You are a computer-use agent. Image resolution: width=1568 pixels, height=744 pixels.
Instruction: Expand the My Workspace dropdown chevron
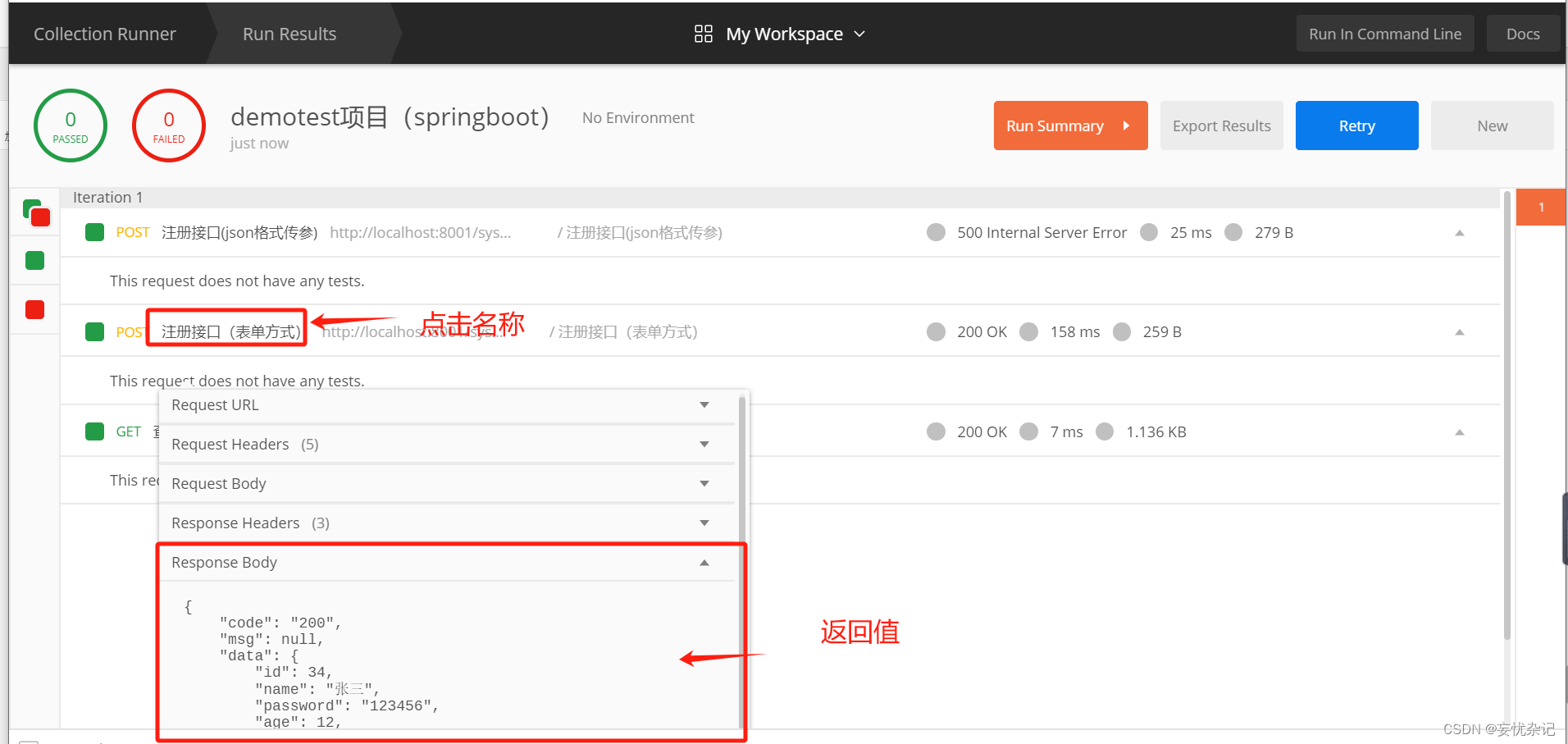(x=859, y=34)
